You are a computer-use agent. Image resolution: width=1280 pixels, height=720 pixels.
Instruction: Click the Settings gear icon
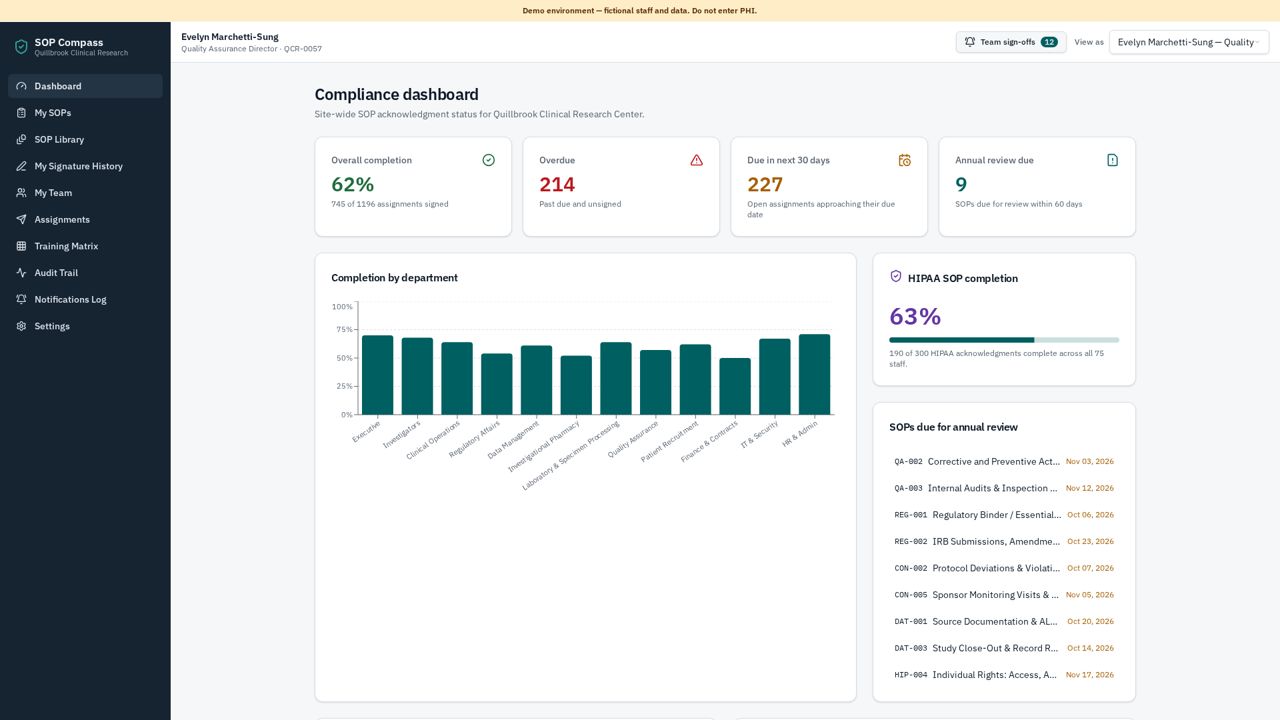(21, 326)
